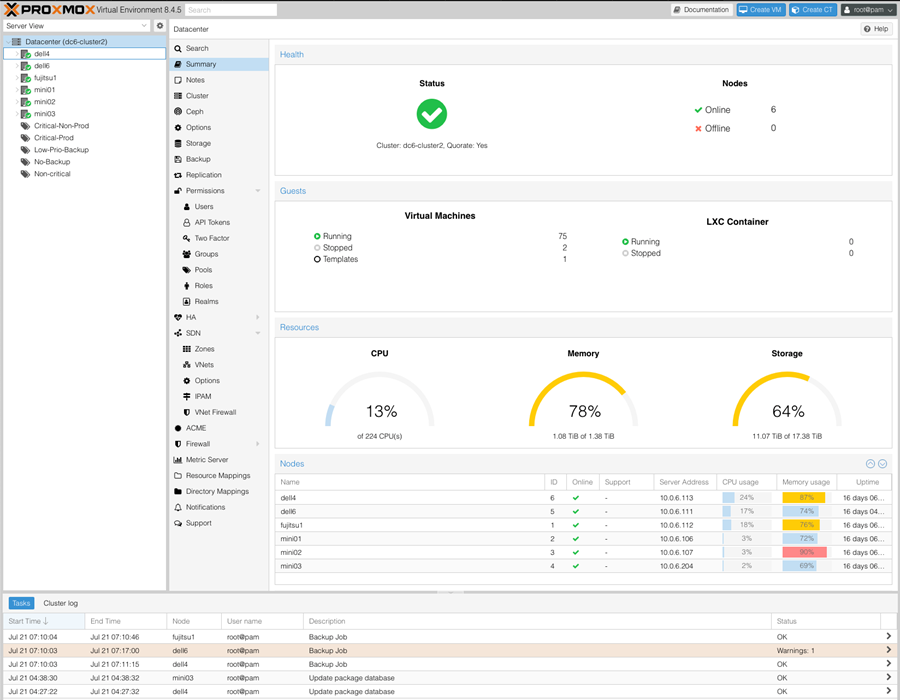Click server address 10.0.6.111

(676, 511)
